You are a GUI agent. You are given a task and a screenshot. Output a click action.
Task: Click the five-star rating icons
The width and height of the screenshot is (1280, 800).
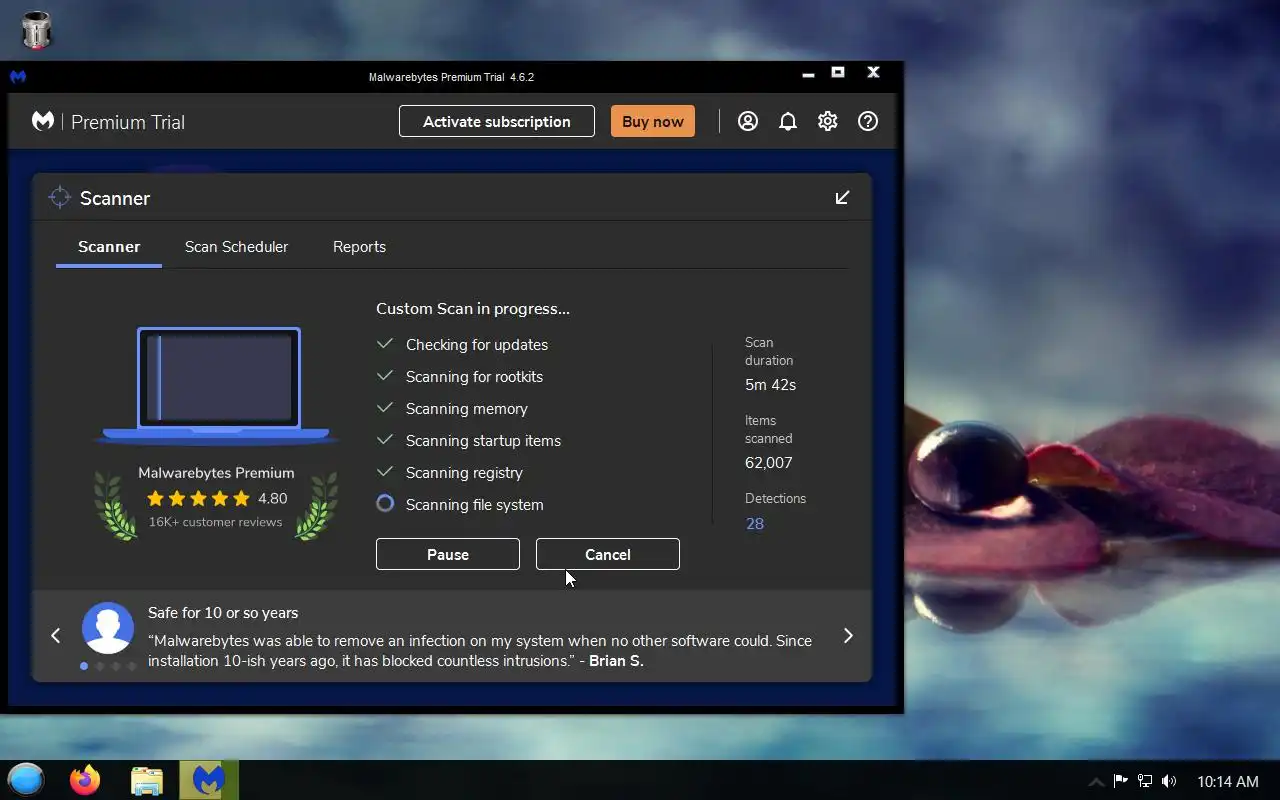point(198,498)
